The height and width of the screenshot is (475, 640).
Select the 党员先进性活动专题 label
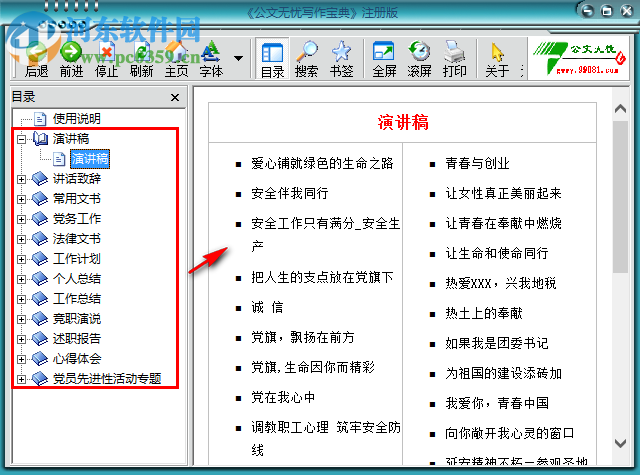coord(107,379)
